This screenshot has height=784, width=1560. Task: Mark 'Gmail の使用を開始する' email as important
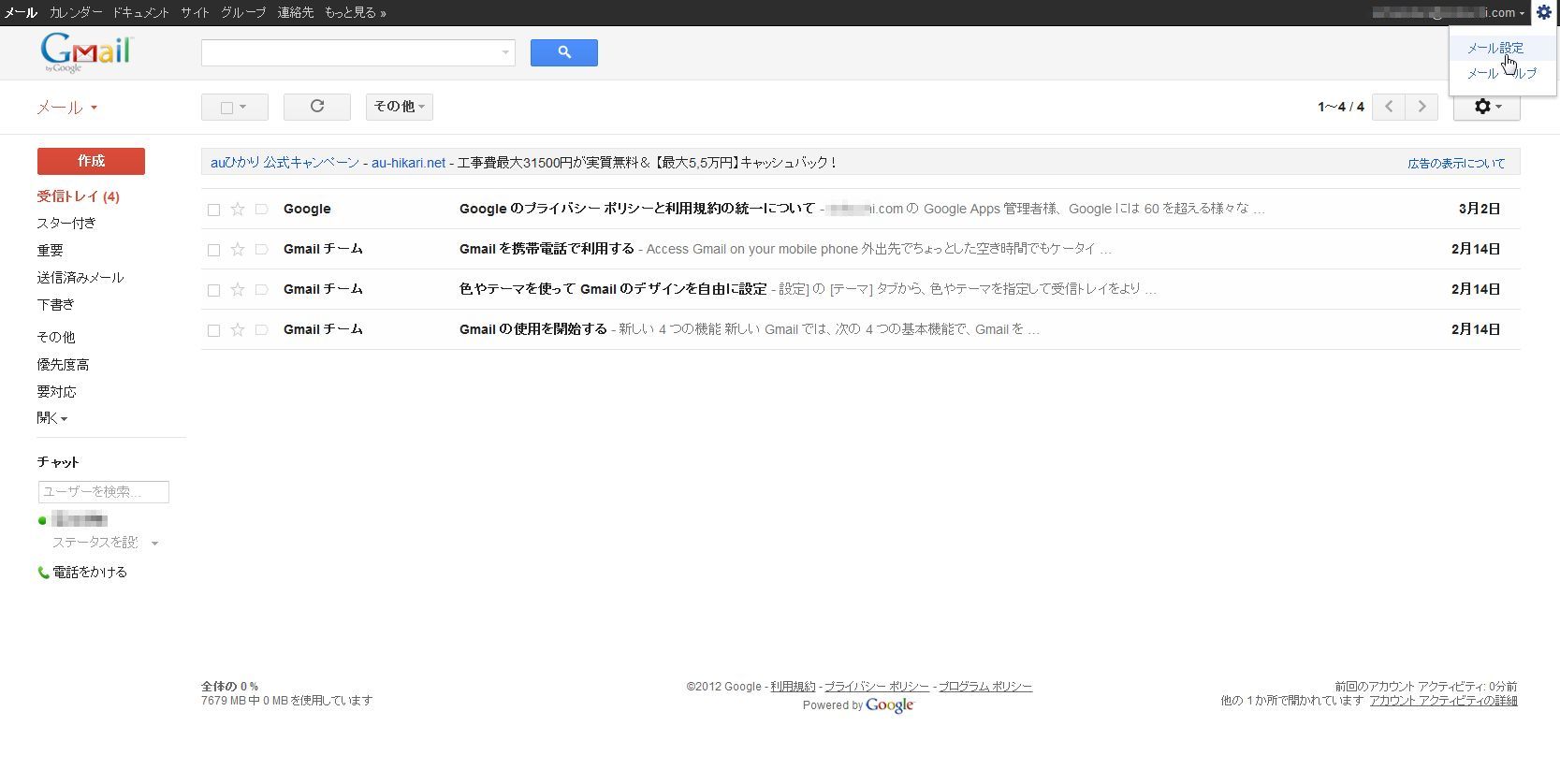pos(262,330)
